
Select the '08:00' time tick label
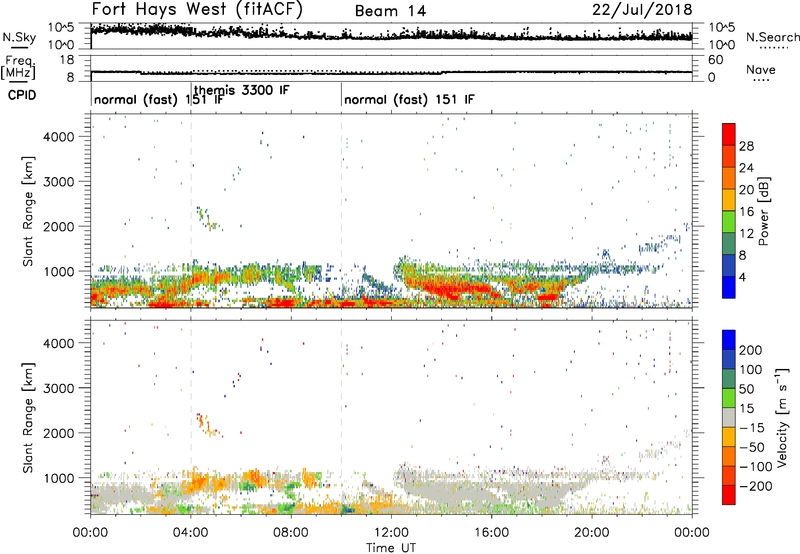point(291,533)
